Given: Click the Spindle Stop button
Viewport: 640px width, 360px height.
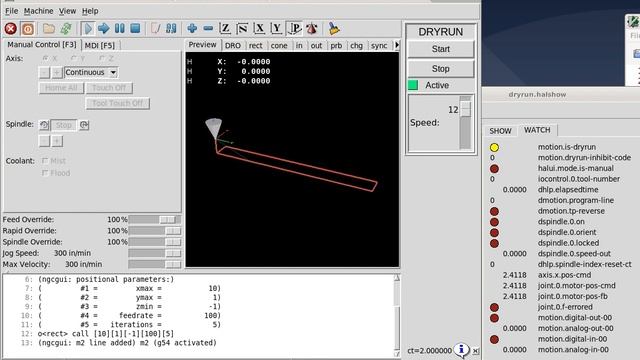Looking at the screenshot, I should 64,125.
